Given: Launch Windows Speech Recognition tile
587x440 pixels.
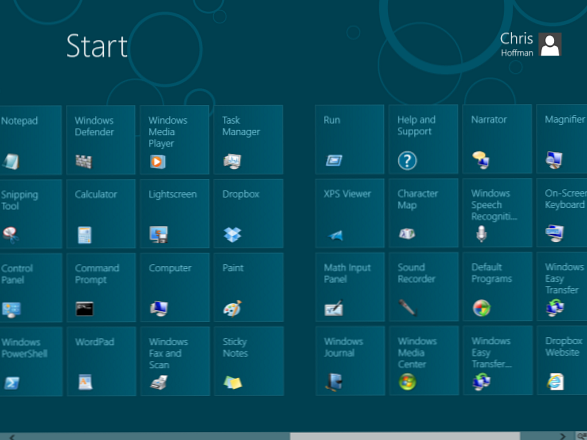Looking at the screenshot, I should coord(498,213).
